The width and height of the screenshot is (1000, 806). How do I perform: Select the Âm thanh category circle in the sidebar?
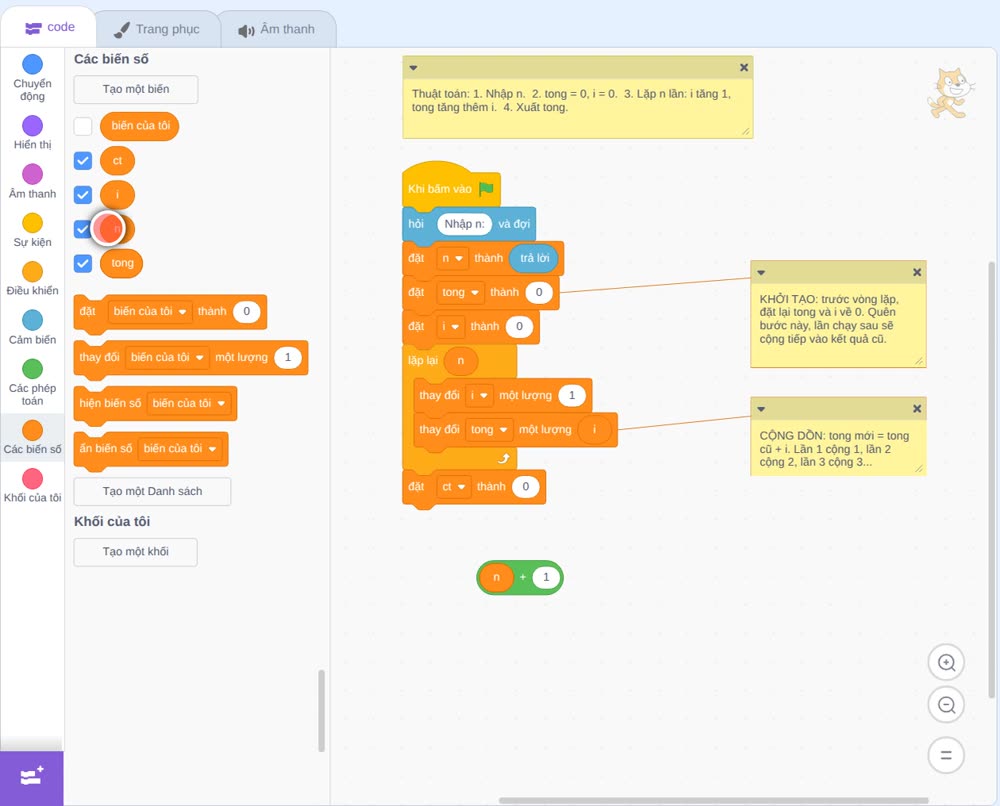(33, 174)
